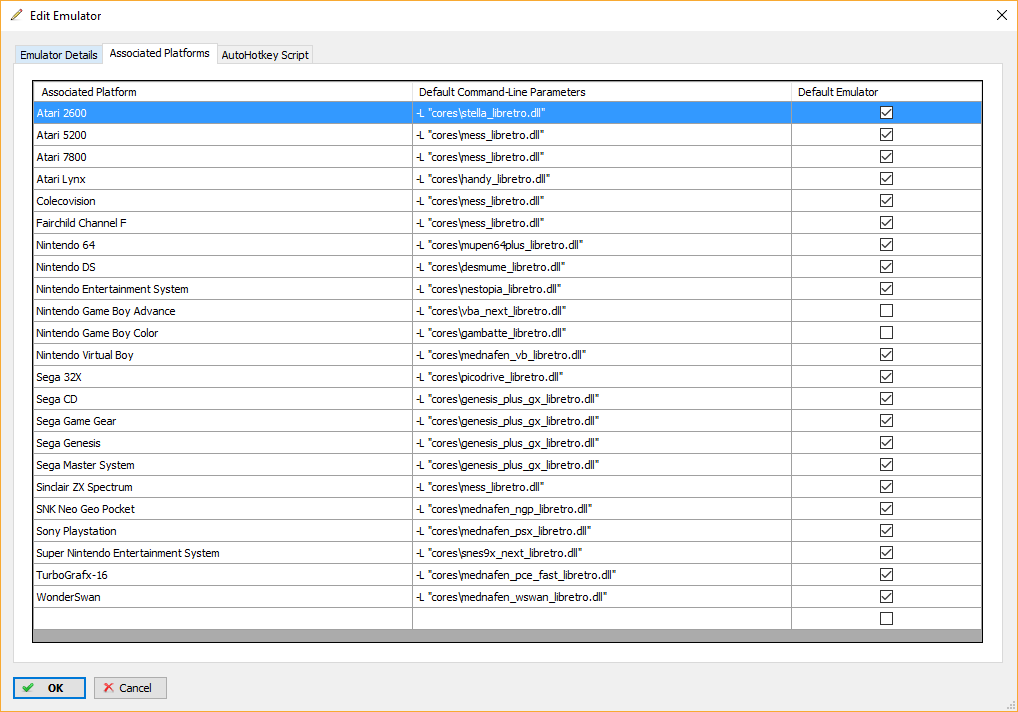The height and width of the screenshot is (712, 1018).
Task: Uncheck Default Emulator for WonderSwan
Action: (886, 597)
